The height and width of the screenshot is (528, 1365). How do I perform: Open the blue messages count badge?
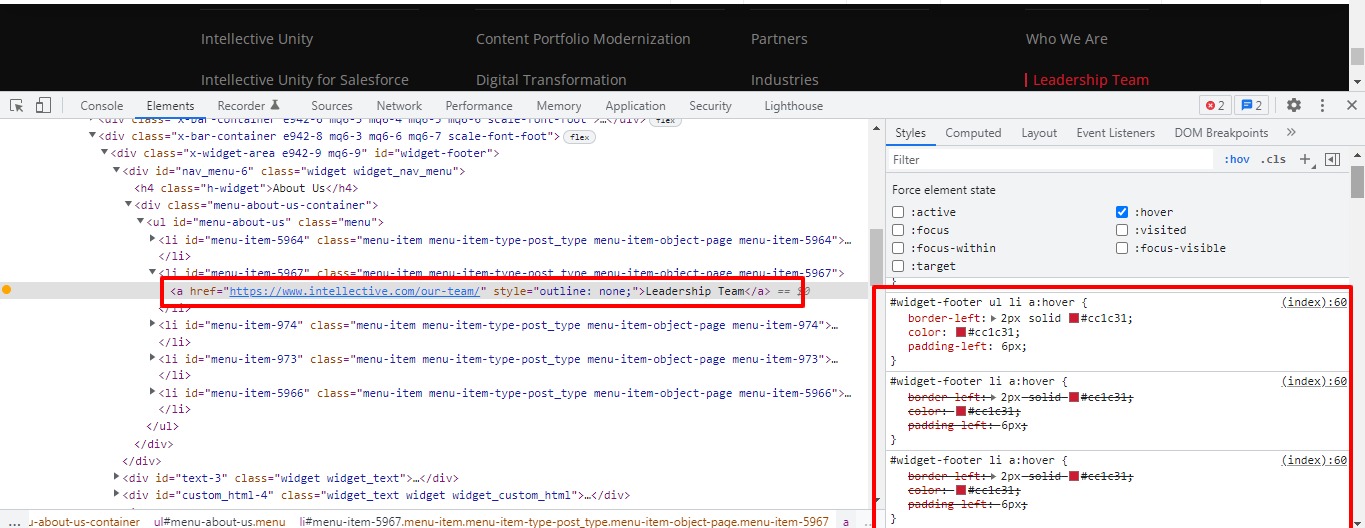1250,105
